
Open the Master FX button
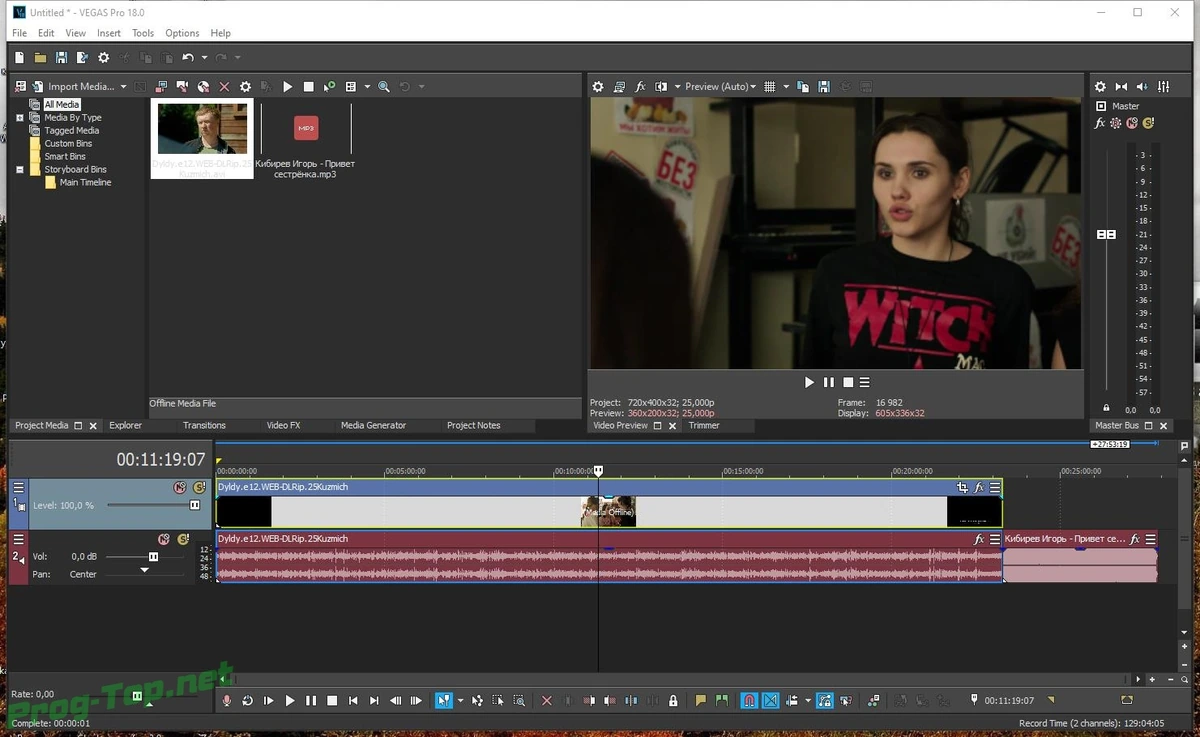tap(1100, 124)
